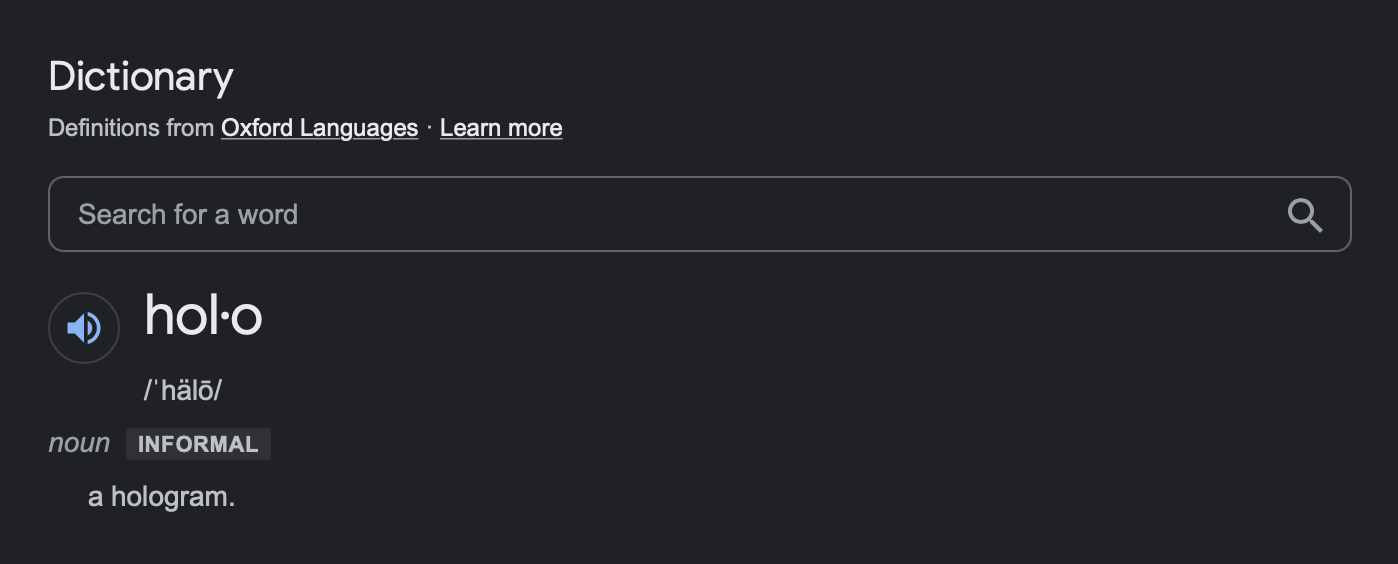Select the headword hol·o
This screenshot has height=564, width=1398.
204,316
